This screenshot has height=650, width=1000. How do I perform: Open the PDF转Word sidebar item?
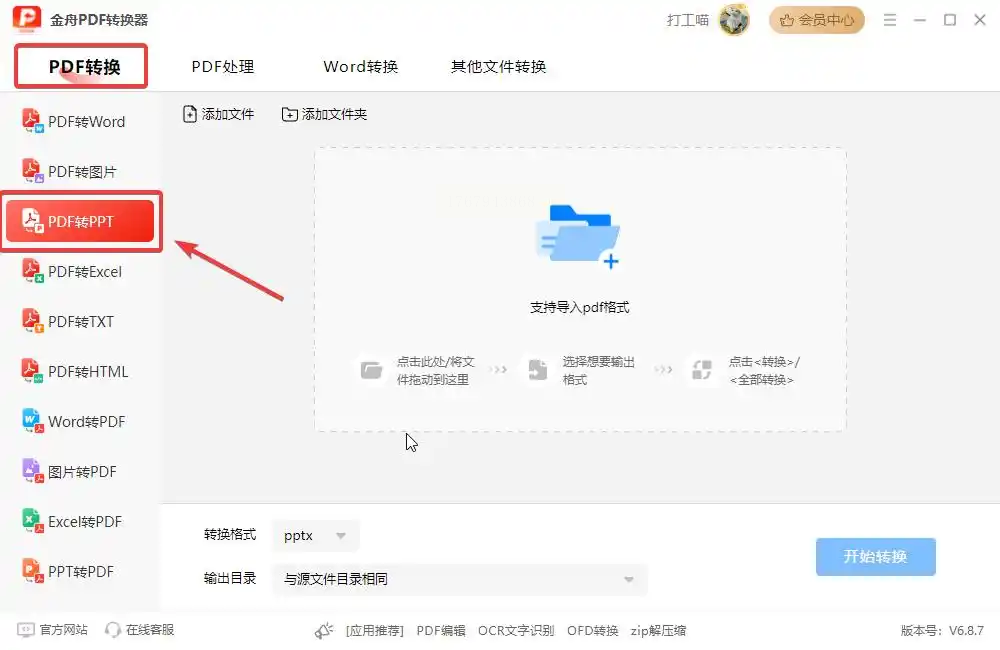pyautogui.click(x=74, y=121)
